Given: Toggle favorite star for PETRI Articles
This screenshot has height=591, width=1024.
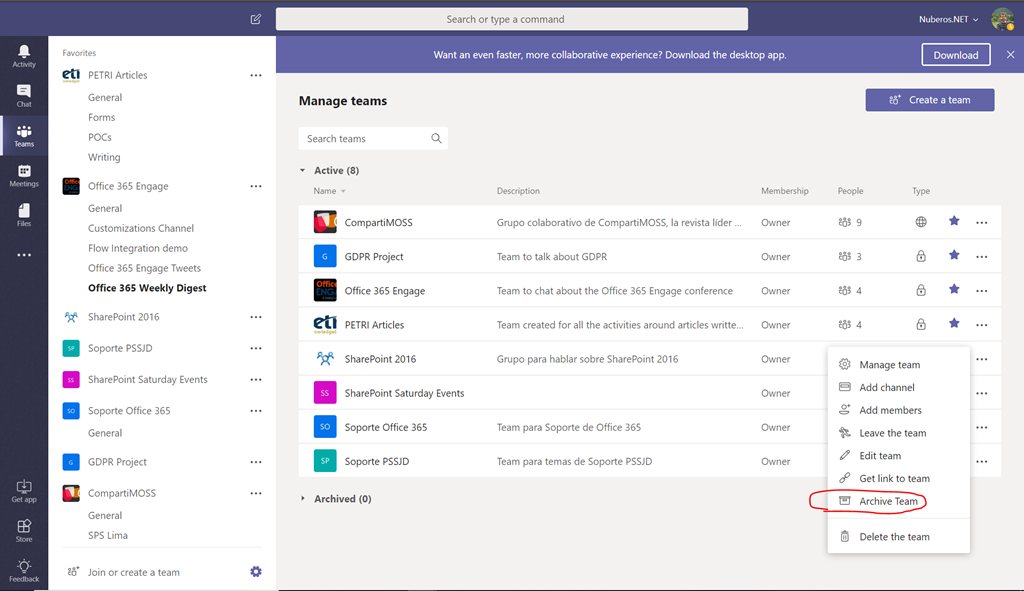Looking at the screenshot, I should coord(954,323).
